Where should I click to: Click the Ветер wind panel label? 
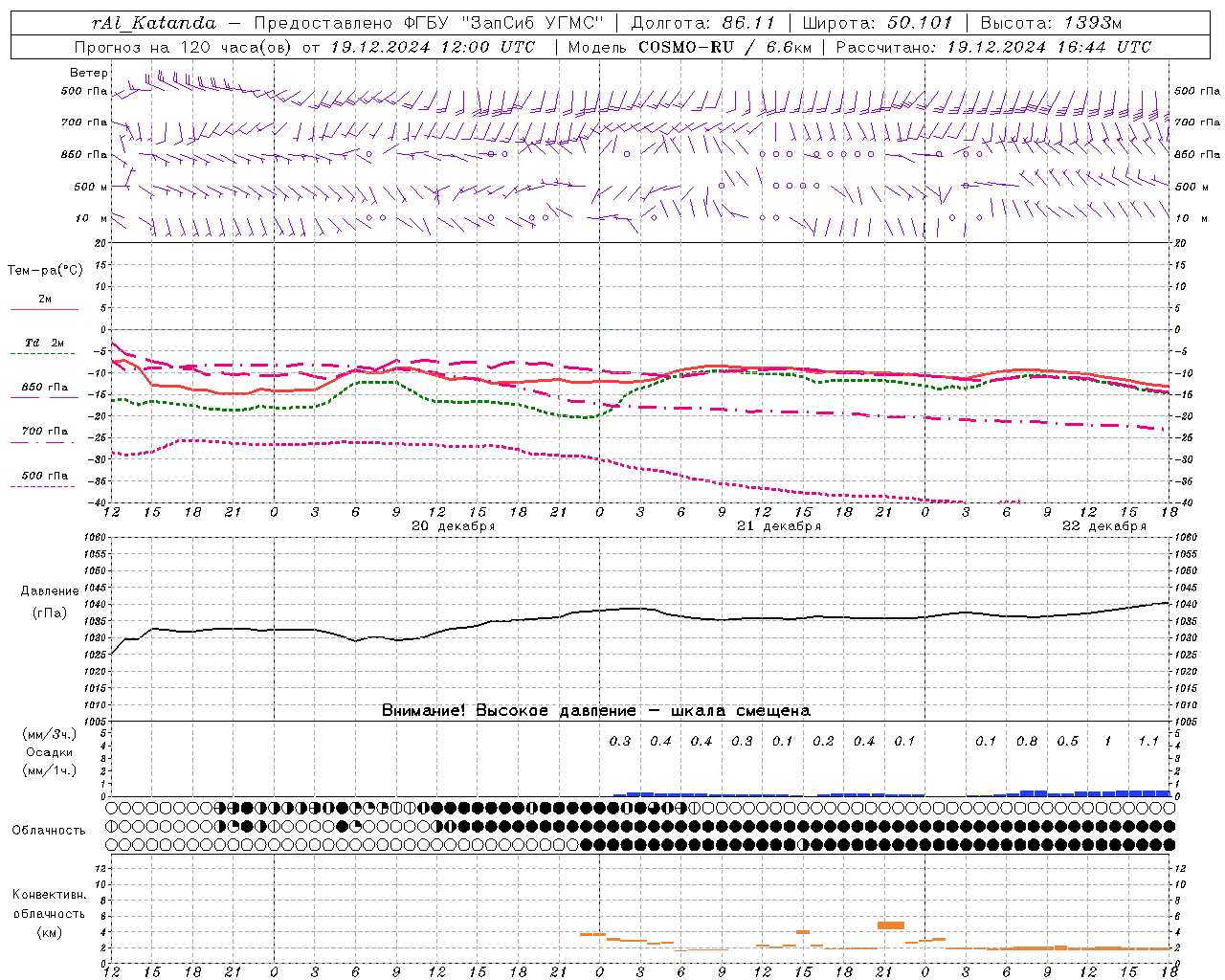(x=89, y=73)
